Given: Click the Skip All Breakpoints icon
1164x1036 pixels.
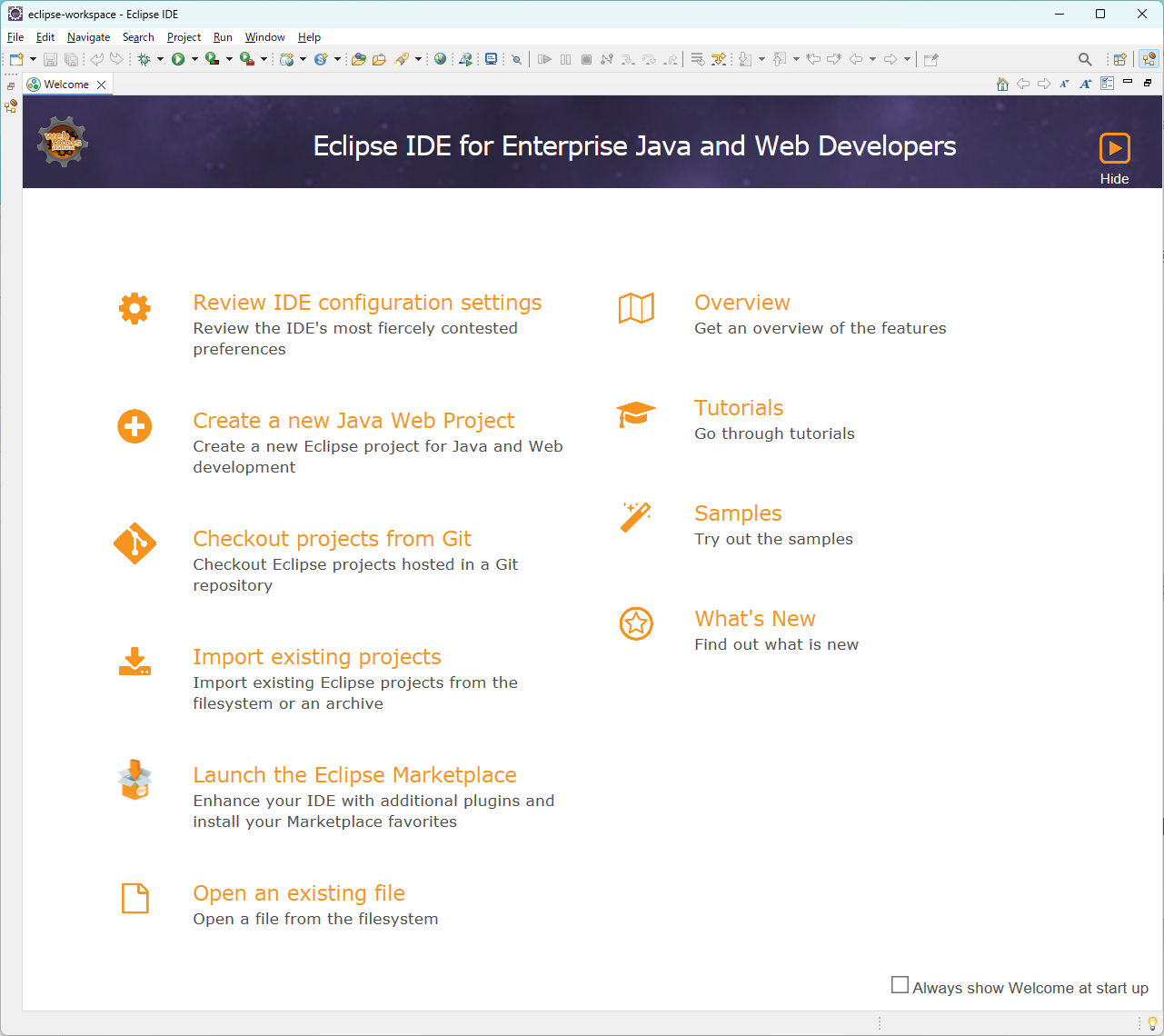Looking at the screenshot, I should 517,59.
